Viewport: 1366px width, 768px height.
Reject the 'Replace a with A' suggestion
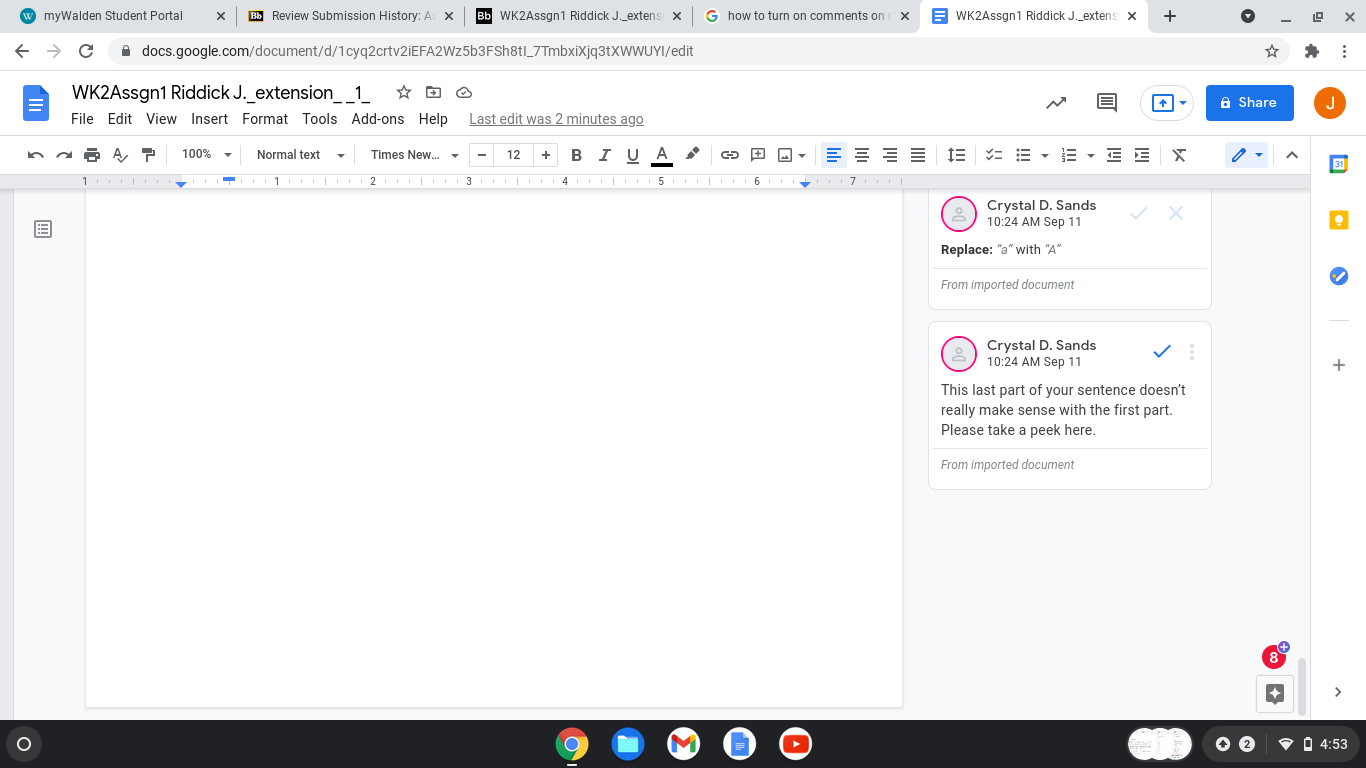point(1176,212)
